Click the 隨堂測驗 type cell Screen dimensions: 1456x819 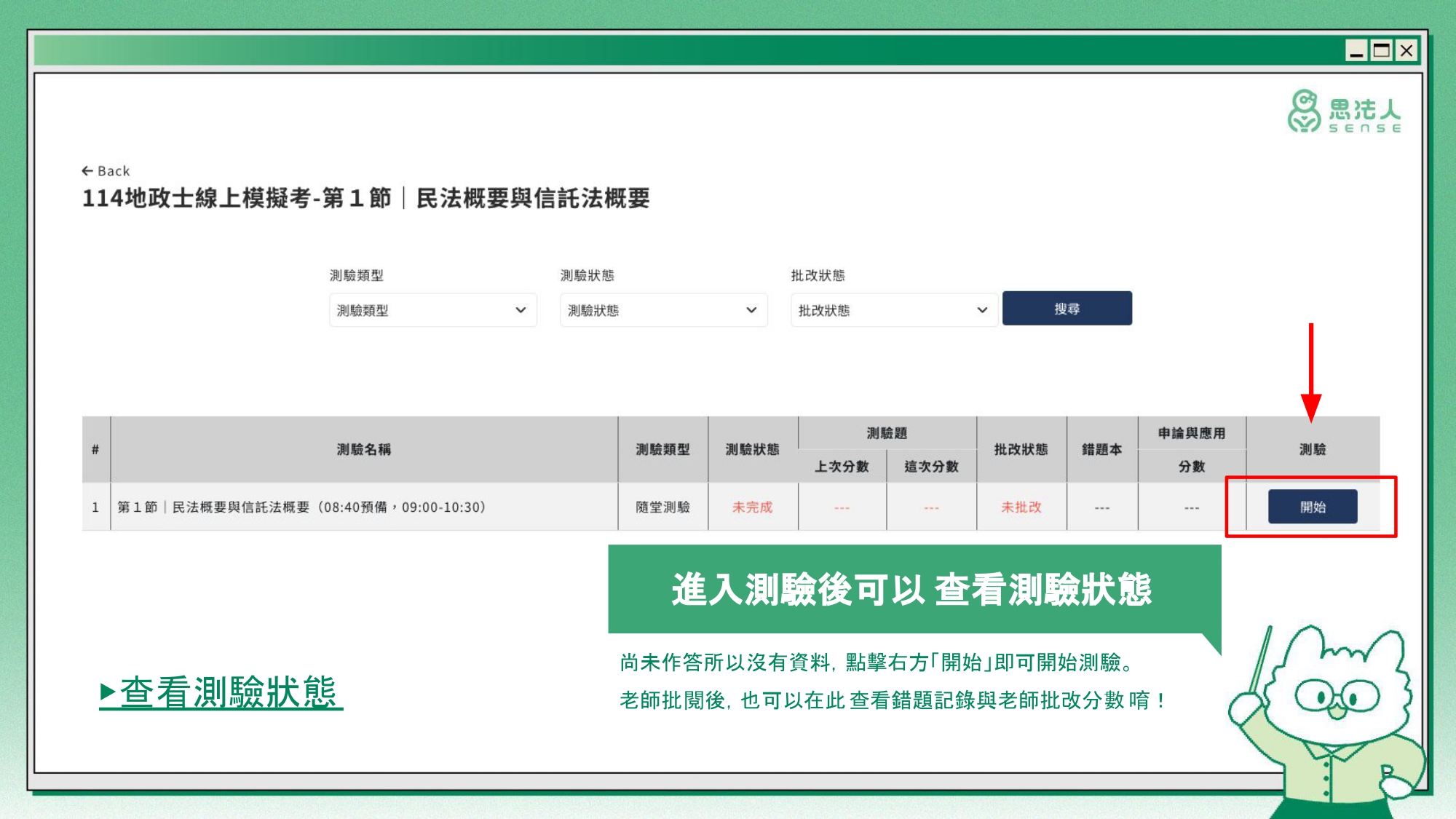[662, 507]
